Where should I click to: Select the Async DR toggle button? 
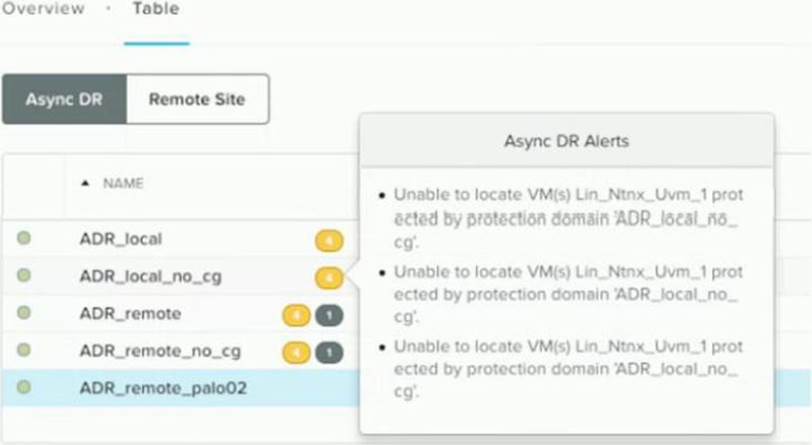(x=64, y=99)
